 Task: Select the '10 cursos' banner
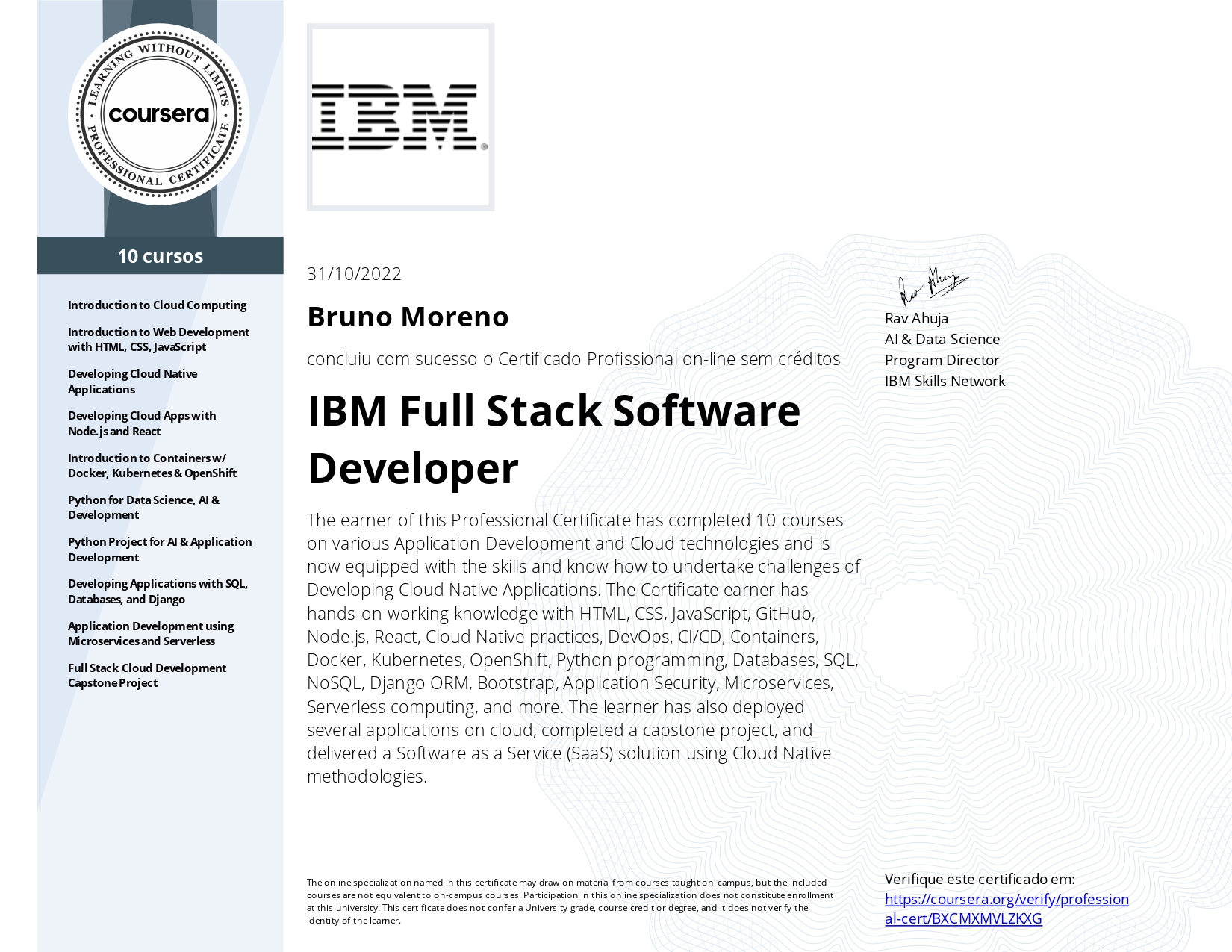coord(161,255)
